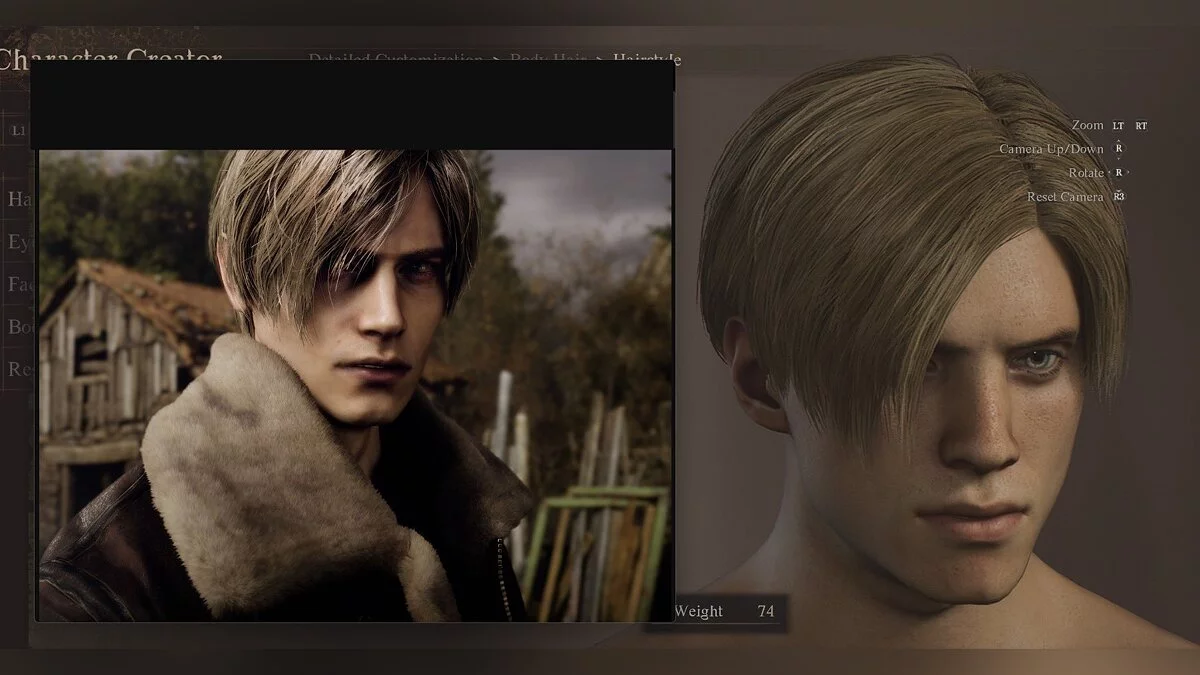Click the Rotate R stick icon
This screenshot has height=675, width=1200.
(1119, 173)
